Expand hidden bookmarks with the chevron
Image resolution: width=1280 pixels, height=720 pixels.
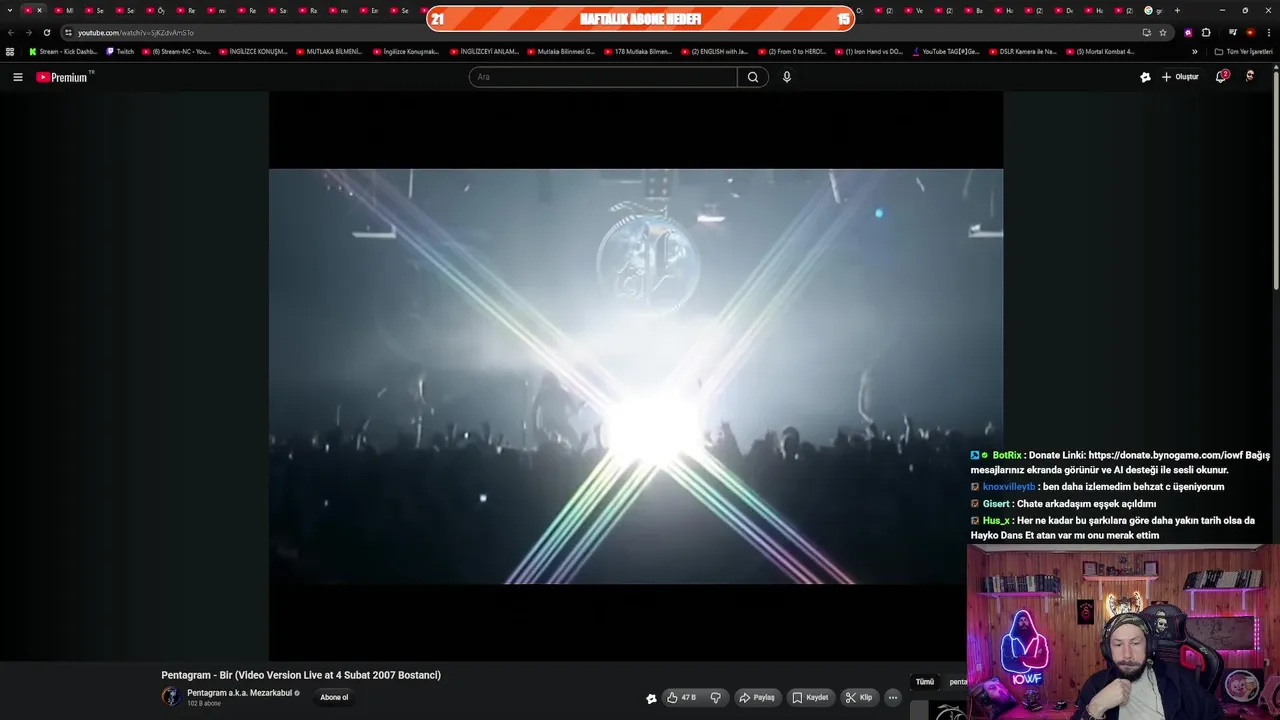1194,51
